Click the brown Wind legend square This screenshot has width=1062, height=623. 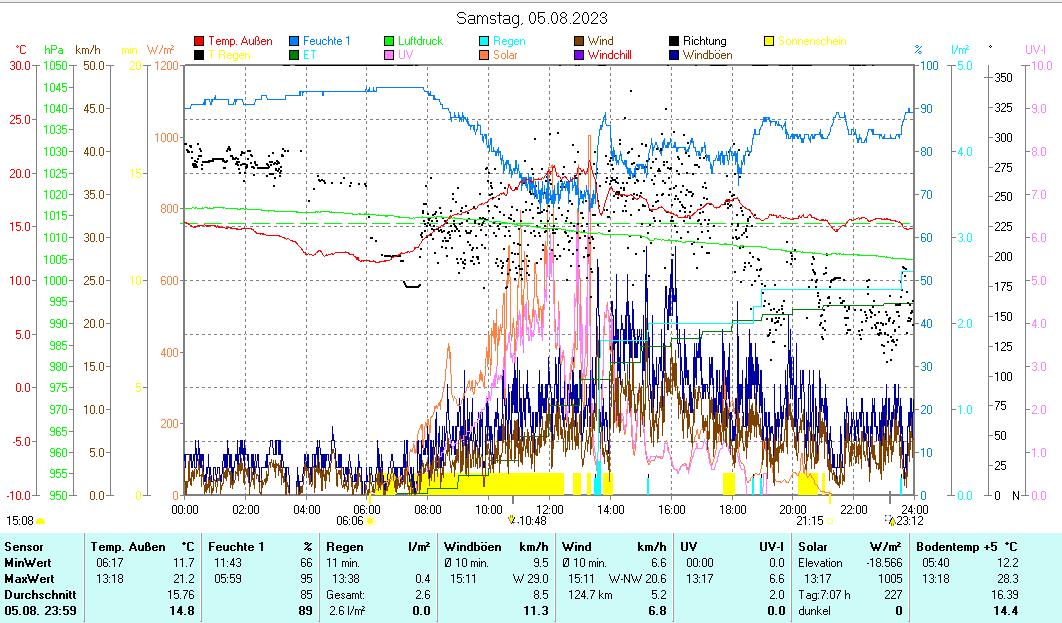[579, 42]
